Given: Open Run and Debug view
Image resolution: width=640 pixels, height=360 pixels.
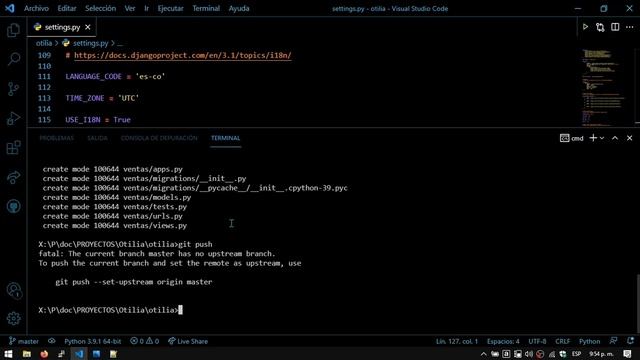Looking at the screenshot, I should (13, 118).
